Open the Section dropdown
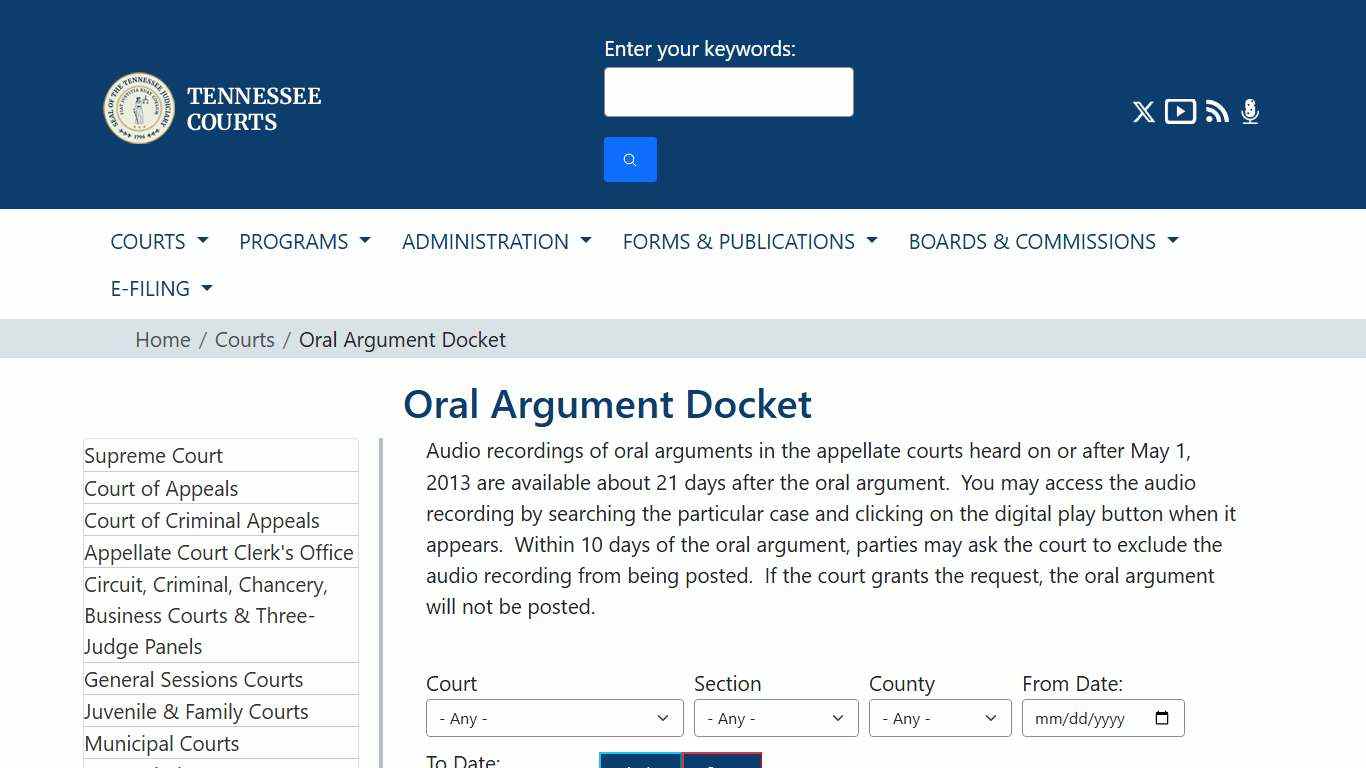 pos(775,718)
